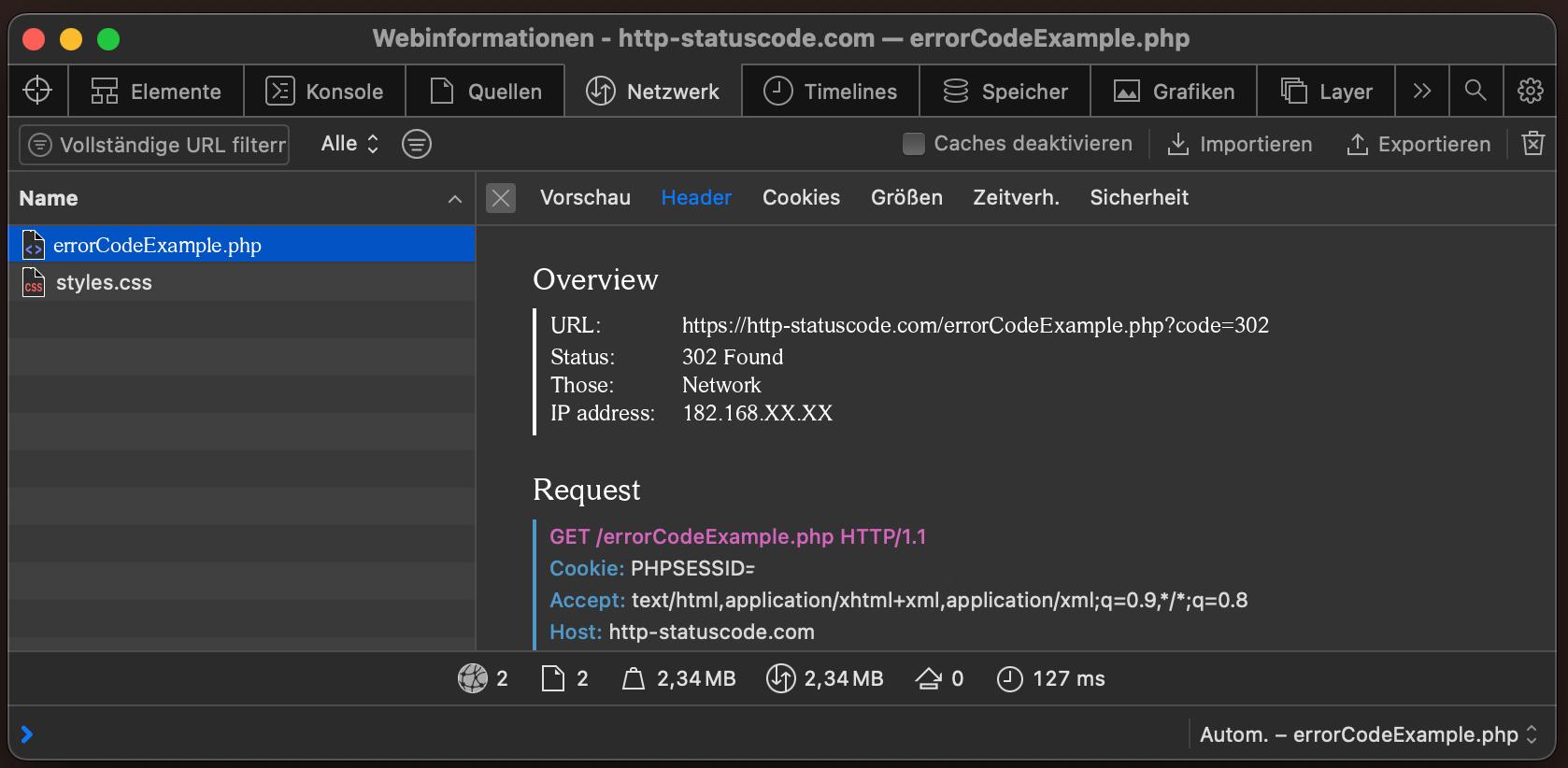1568x768 pixels.
Task: Click the URL value ending code=302
Action: pyautogui.click(x=976, y=325)
